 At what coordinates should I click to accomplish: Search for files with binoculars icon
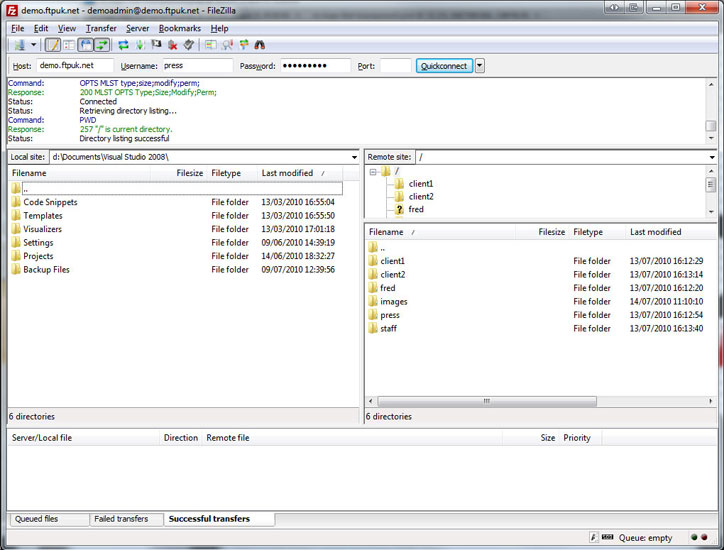click(259, 45)
